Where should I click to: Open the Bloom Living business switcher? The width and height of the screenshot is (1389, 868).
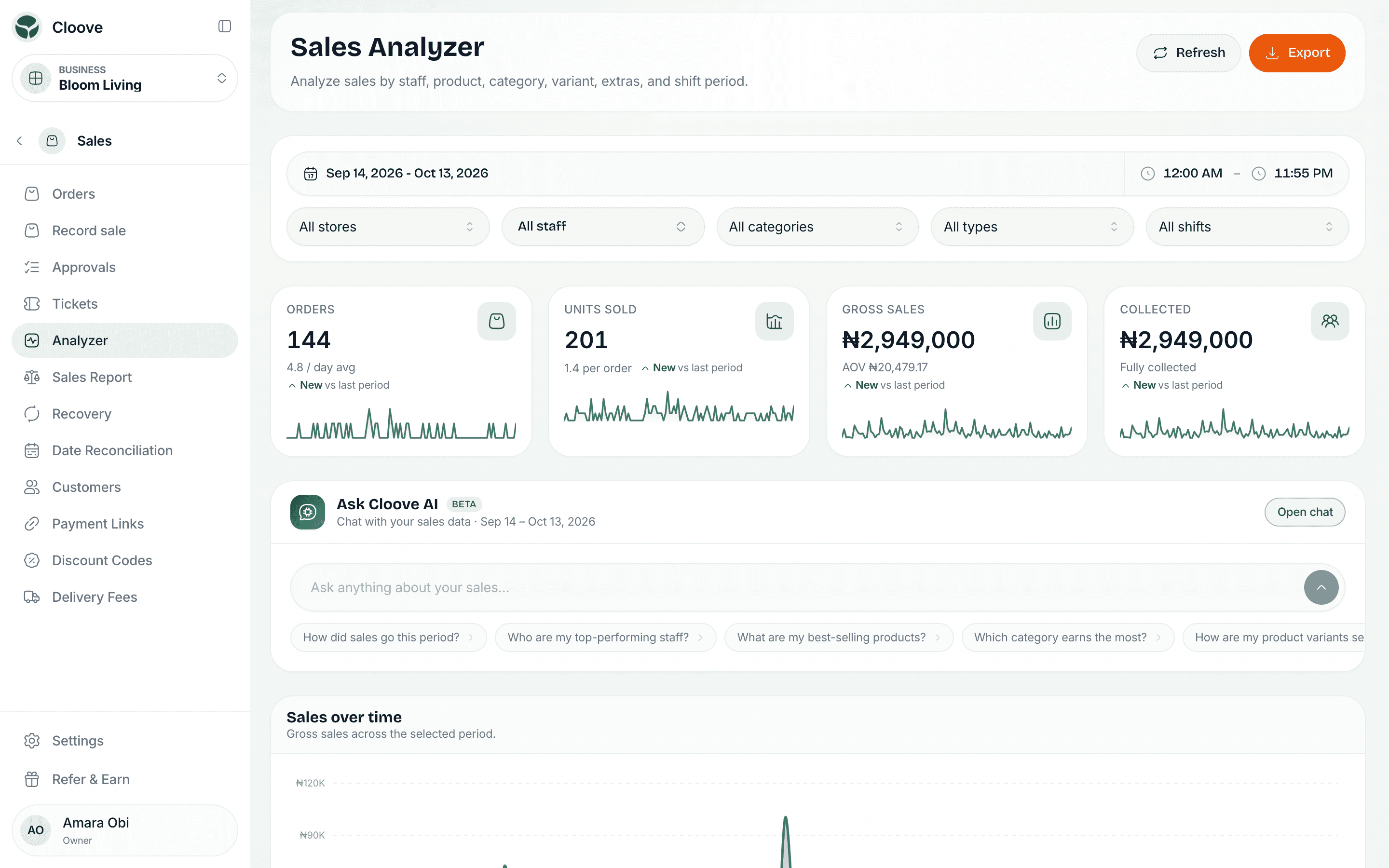(x=124, y=78)
